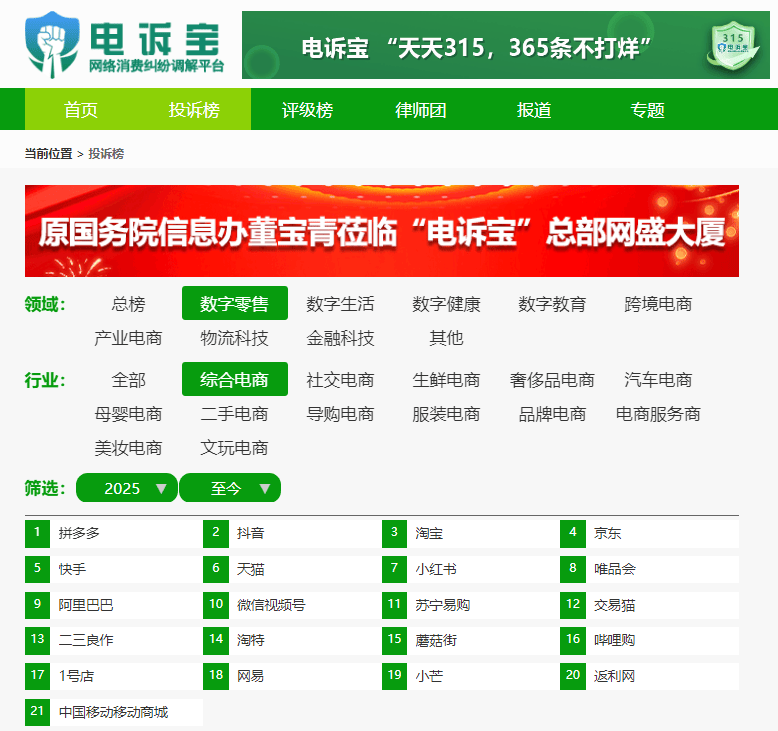
Task: Open the red 董宝青莅临 banner
Action: 382,231
